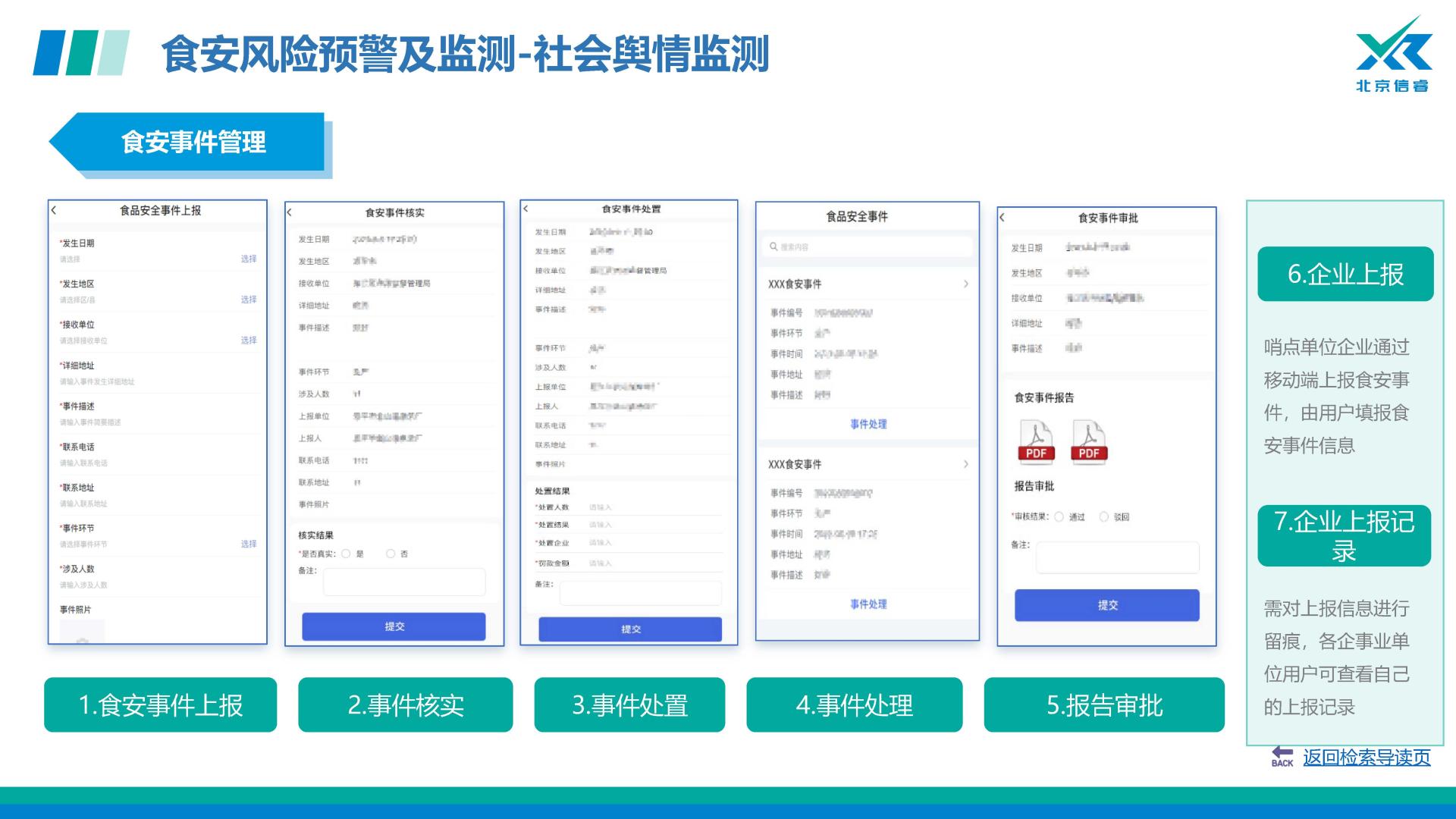Click back arrow in 食品安全事件上报 screen
1456x819 pixels.
point(54,211)
